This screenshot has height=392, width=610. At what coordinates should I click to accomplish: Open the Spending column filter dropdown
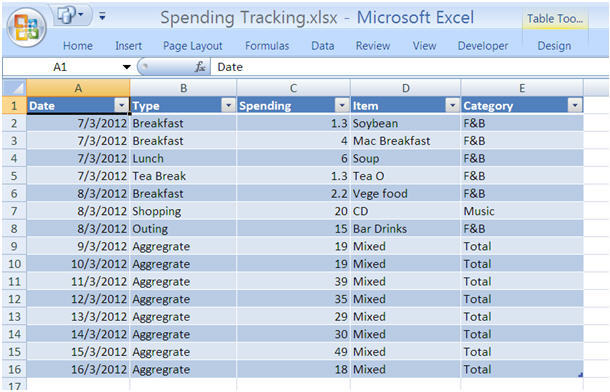tap(342, 105)
